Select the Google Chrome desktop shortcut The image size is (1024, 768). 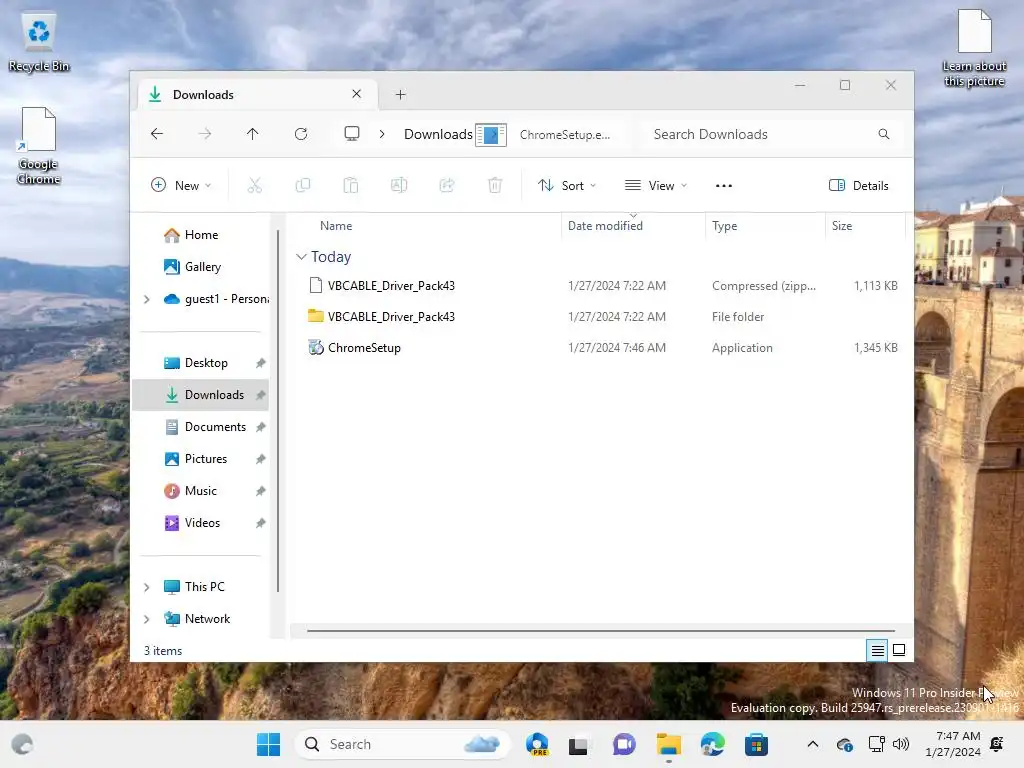(x=39, y=146)
